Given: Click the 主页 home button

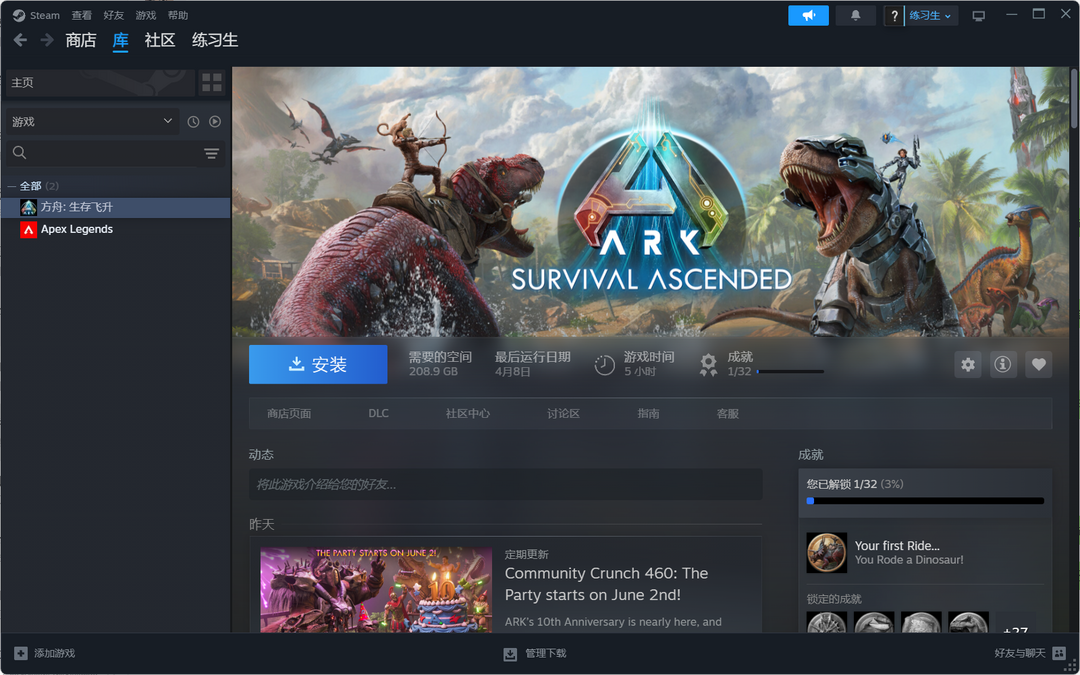Looking at the screenshot, I should 100,83.
